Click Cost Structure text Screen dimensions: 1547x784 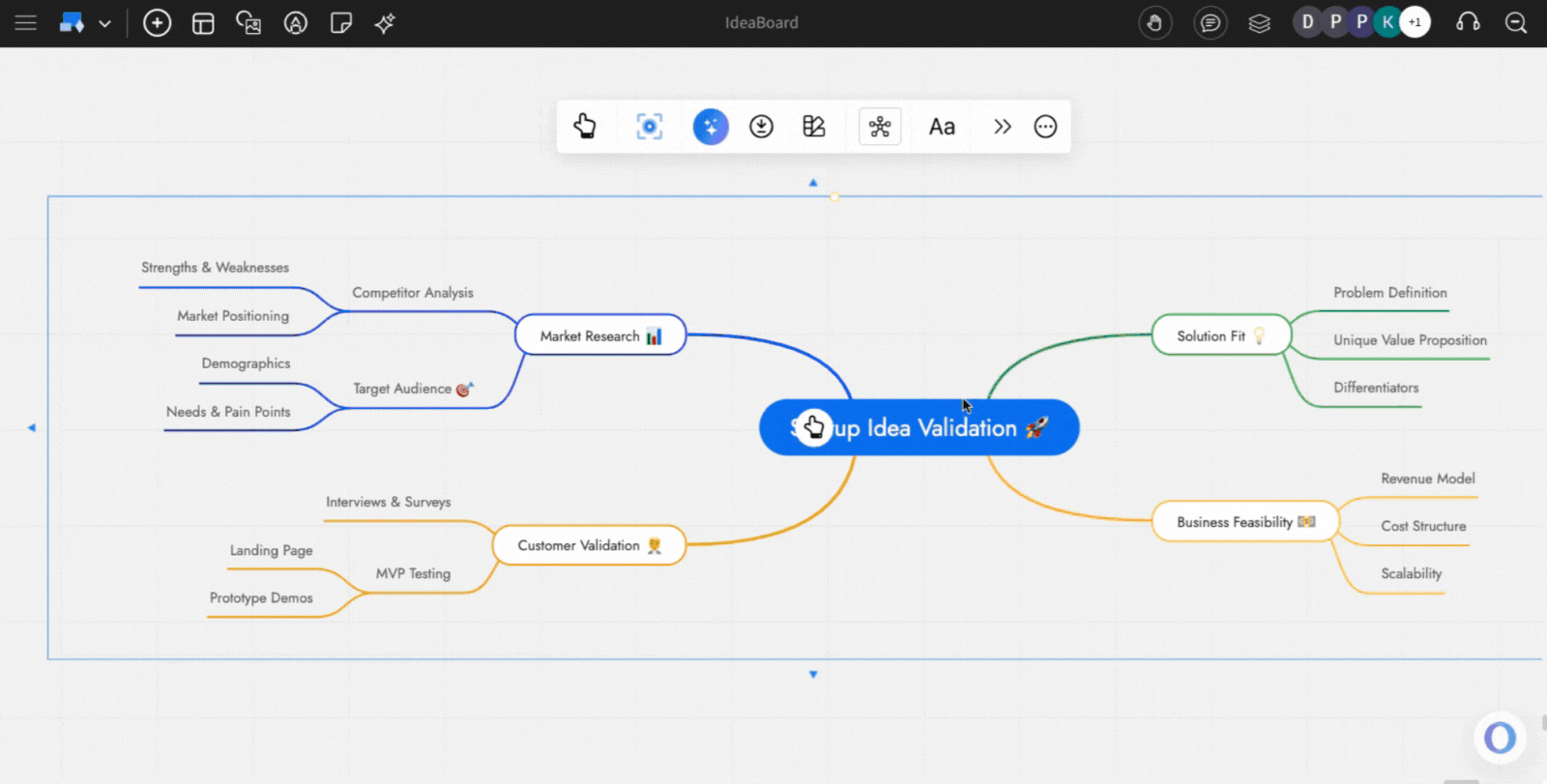[1423, 526]
